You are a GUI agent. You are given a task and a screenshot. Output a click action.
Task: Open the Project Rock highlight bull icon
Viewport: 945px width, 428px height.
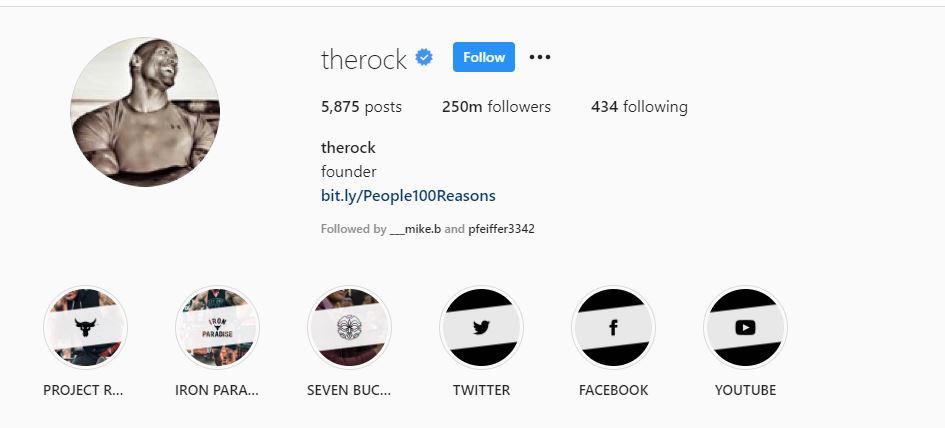click(x=85, y=327)
